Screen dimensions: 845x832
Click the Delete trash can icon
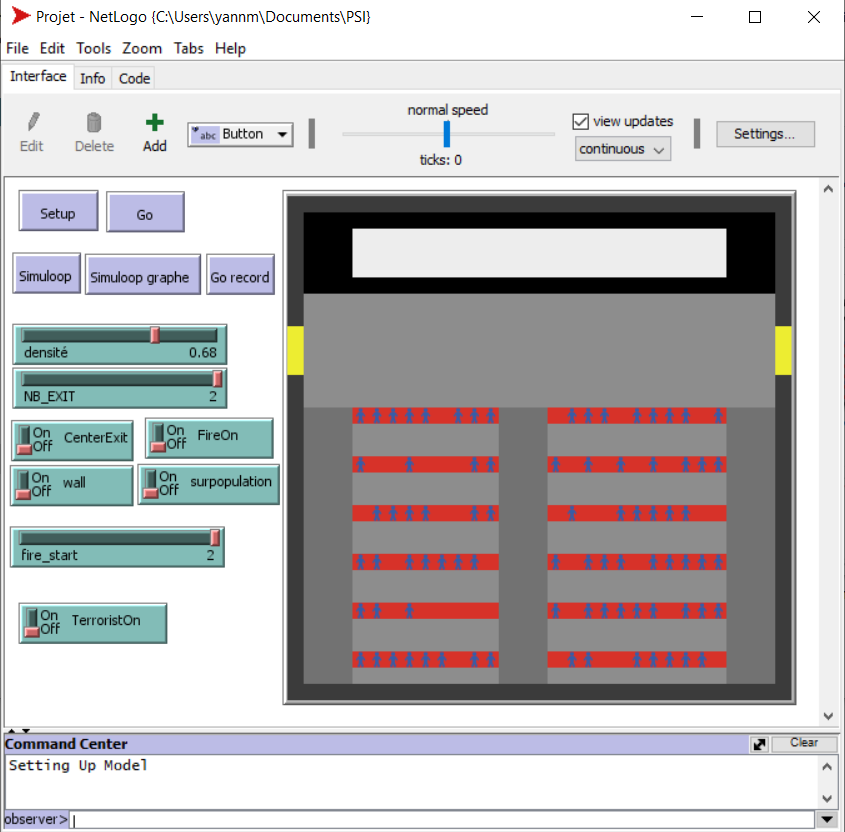coord(94,122)
